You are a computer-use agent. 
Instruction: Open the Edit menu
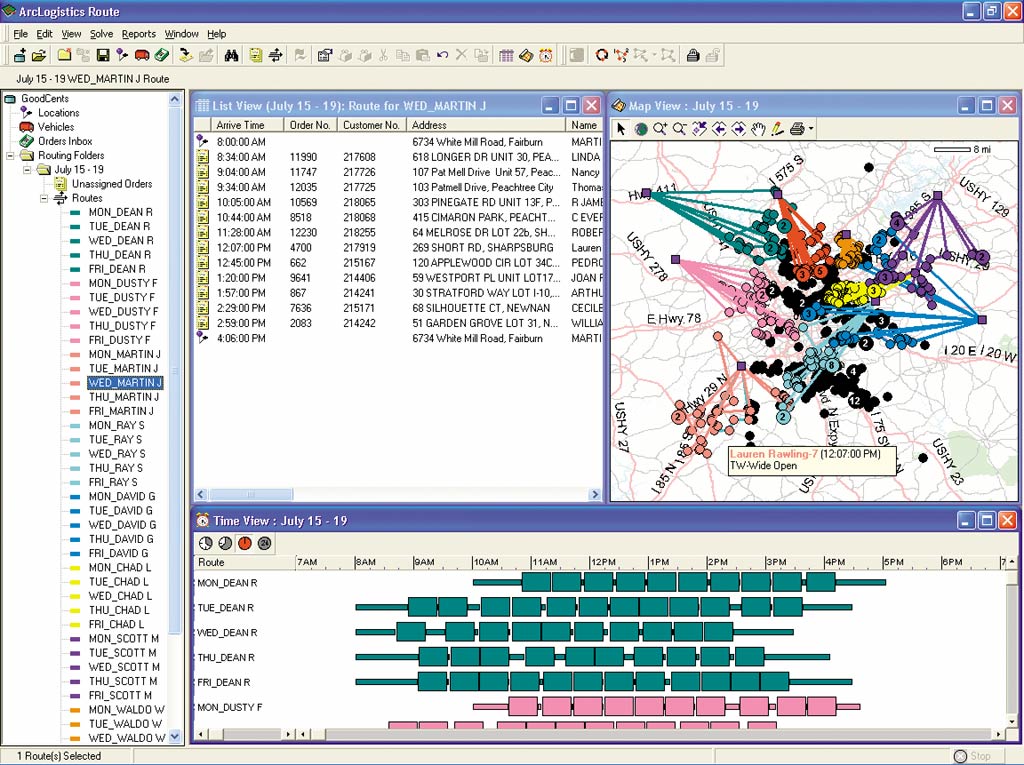(x=44, y=34)
